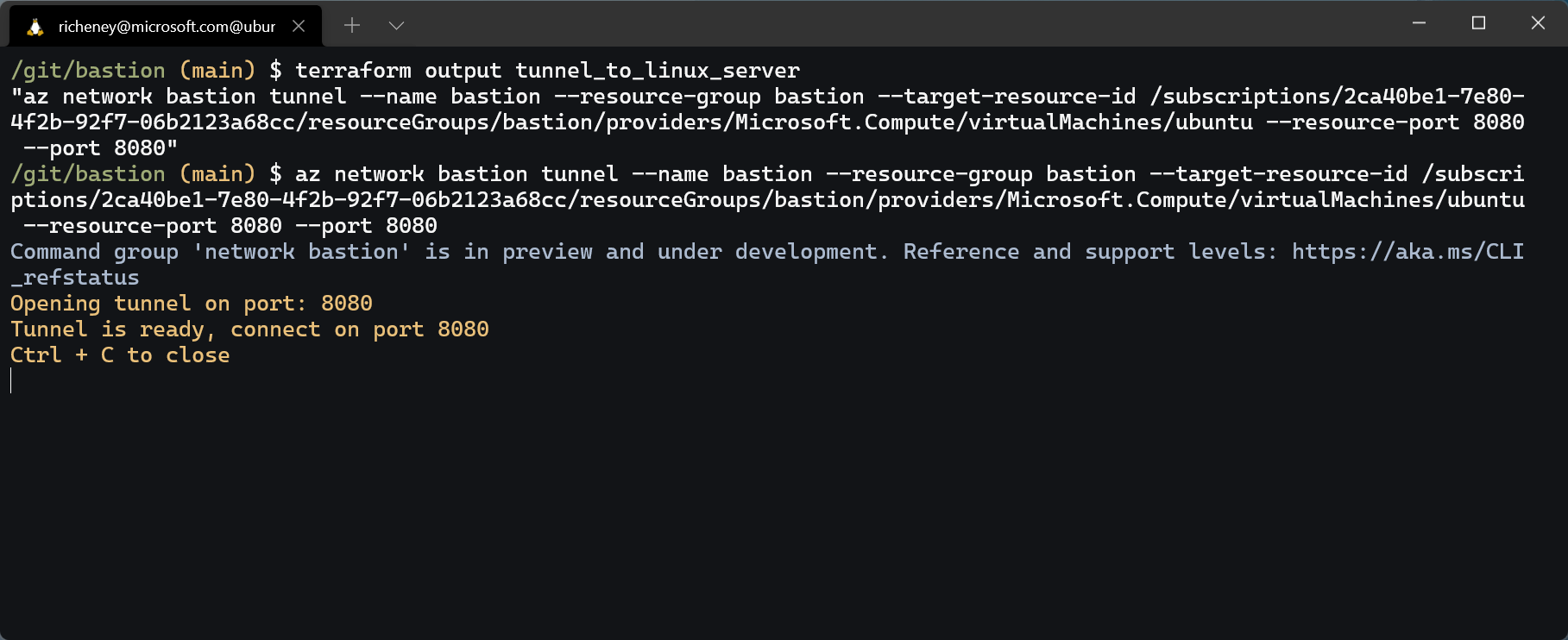
Task: Expand the terminal profiles dropdown chevron
Action: tap(396, 26)
